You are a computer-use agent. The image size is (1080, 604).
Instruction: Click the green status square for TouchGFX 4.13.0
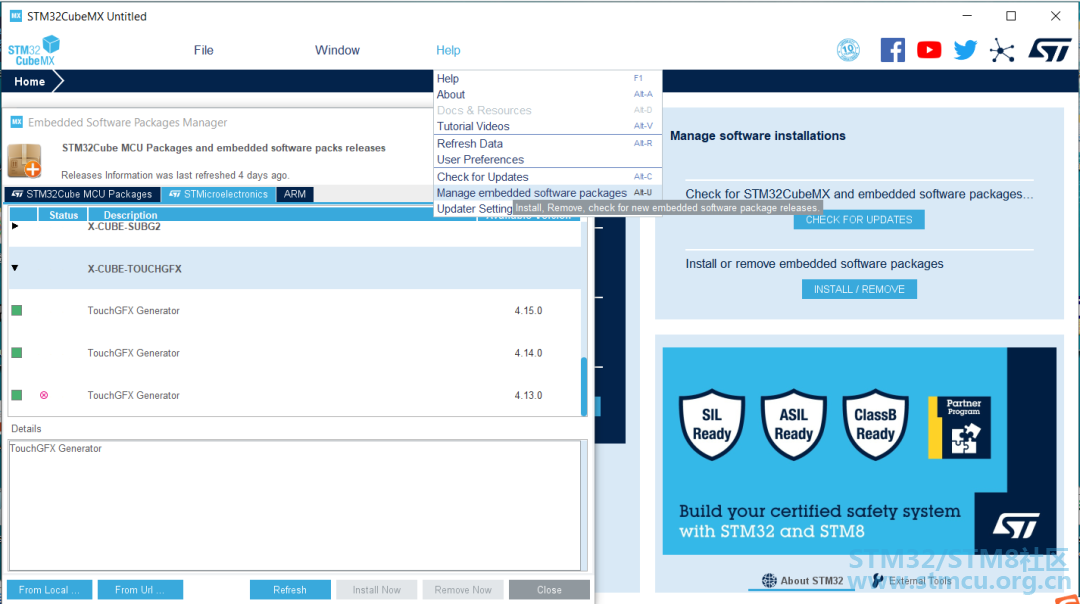click(x=17, y=395)
